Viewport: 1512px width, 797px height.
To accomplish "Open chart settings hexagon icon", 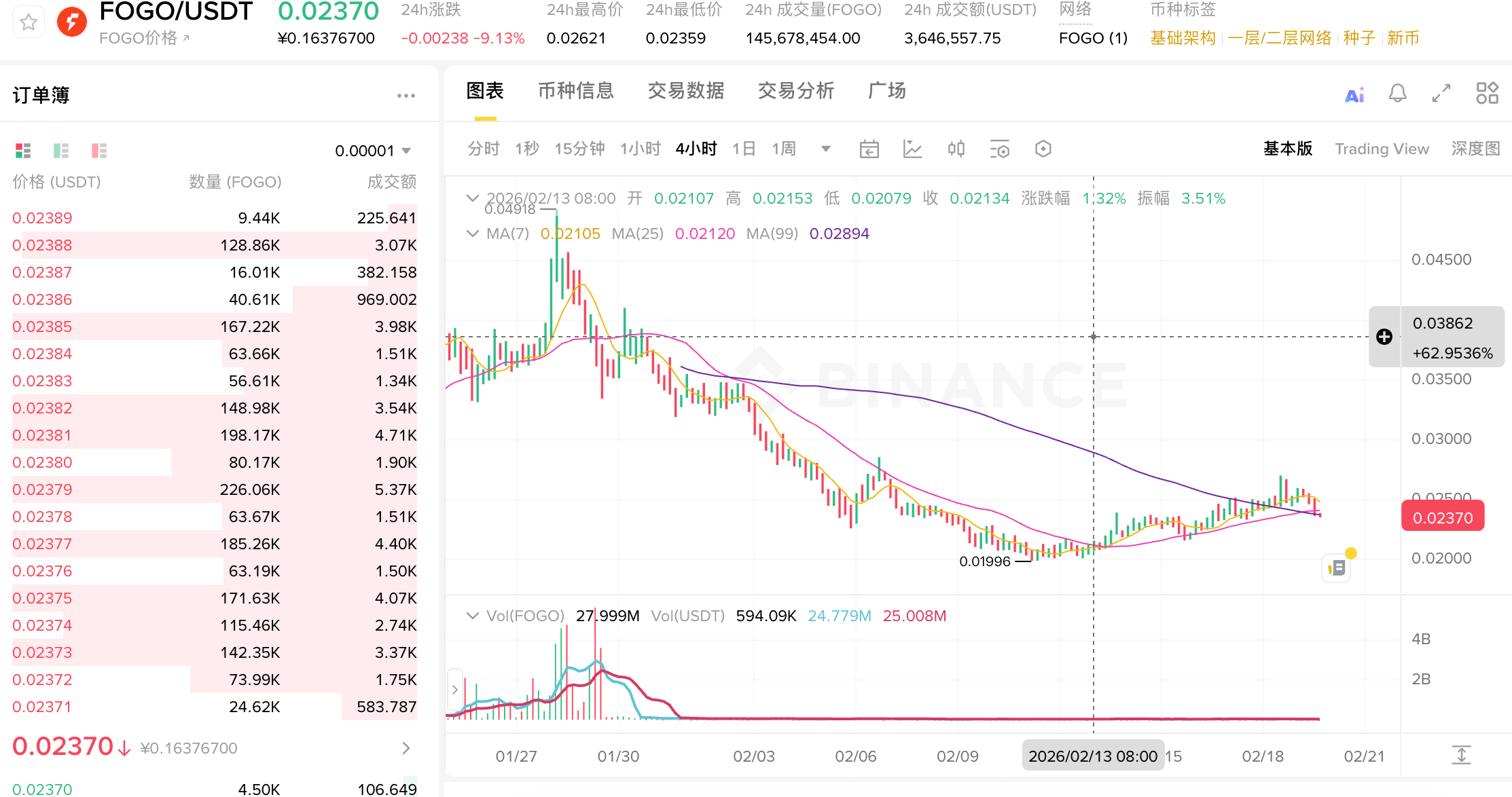I will tap(1043, 149).
